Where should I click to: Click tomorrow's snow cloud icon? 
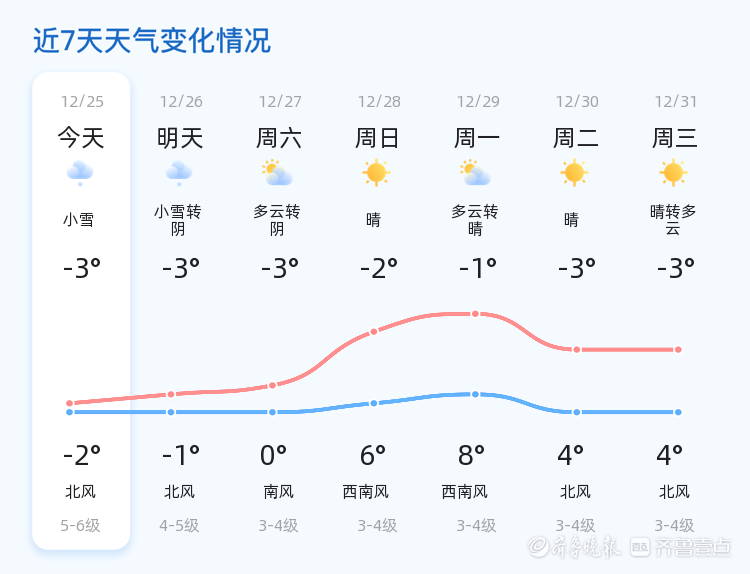(x=180, y=173)
